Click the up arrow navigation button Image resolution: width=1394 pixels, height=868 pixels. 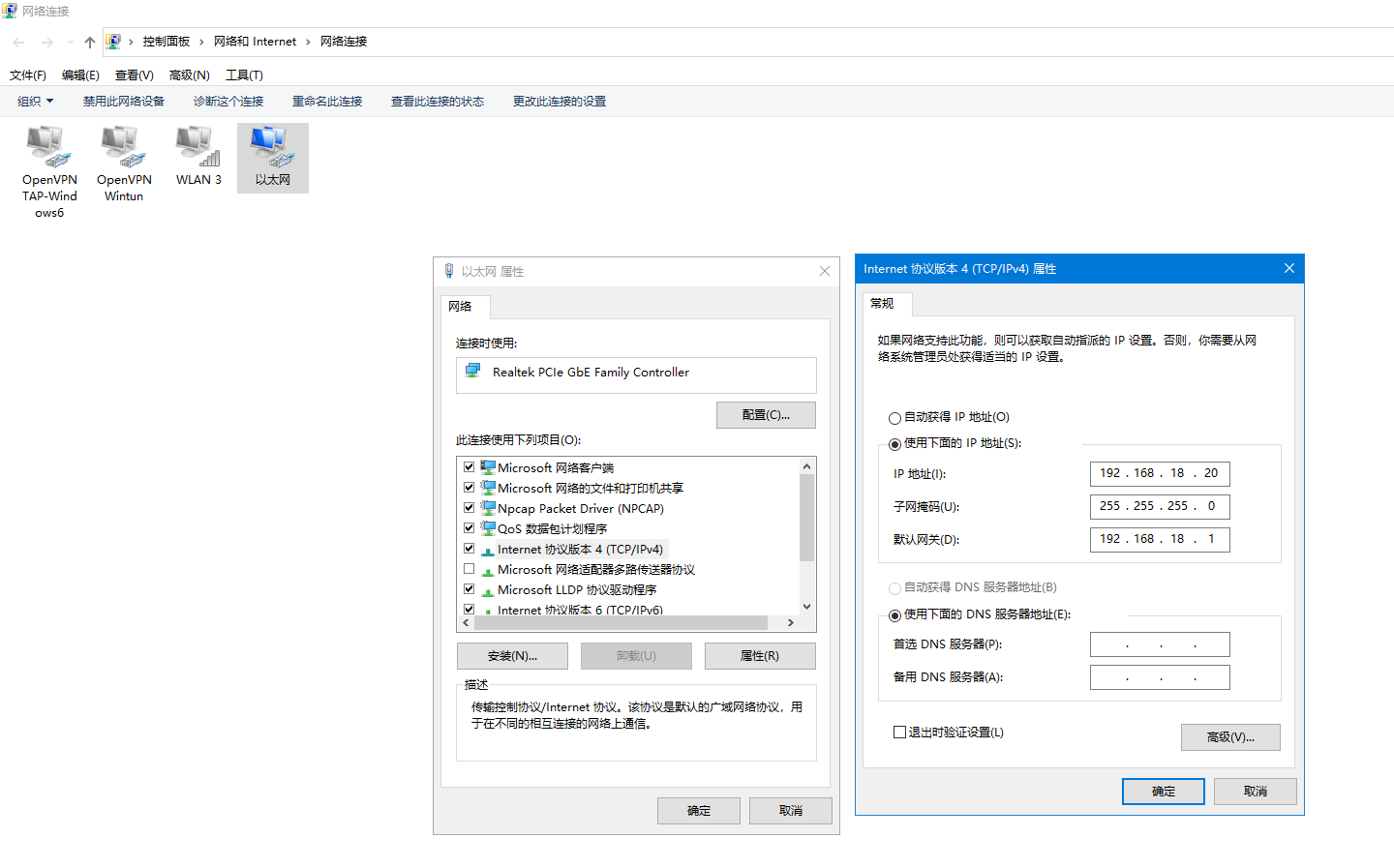click(x=90, y=42)
